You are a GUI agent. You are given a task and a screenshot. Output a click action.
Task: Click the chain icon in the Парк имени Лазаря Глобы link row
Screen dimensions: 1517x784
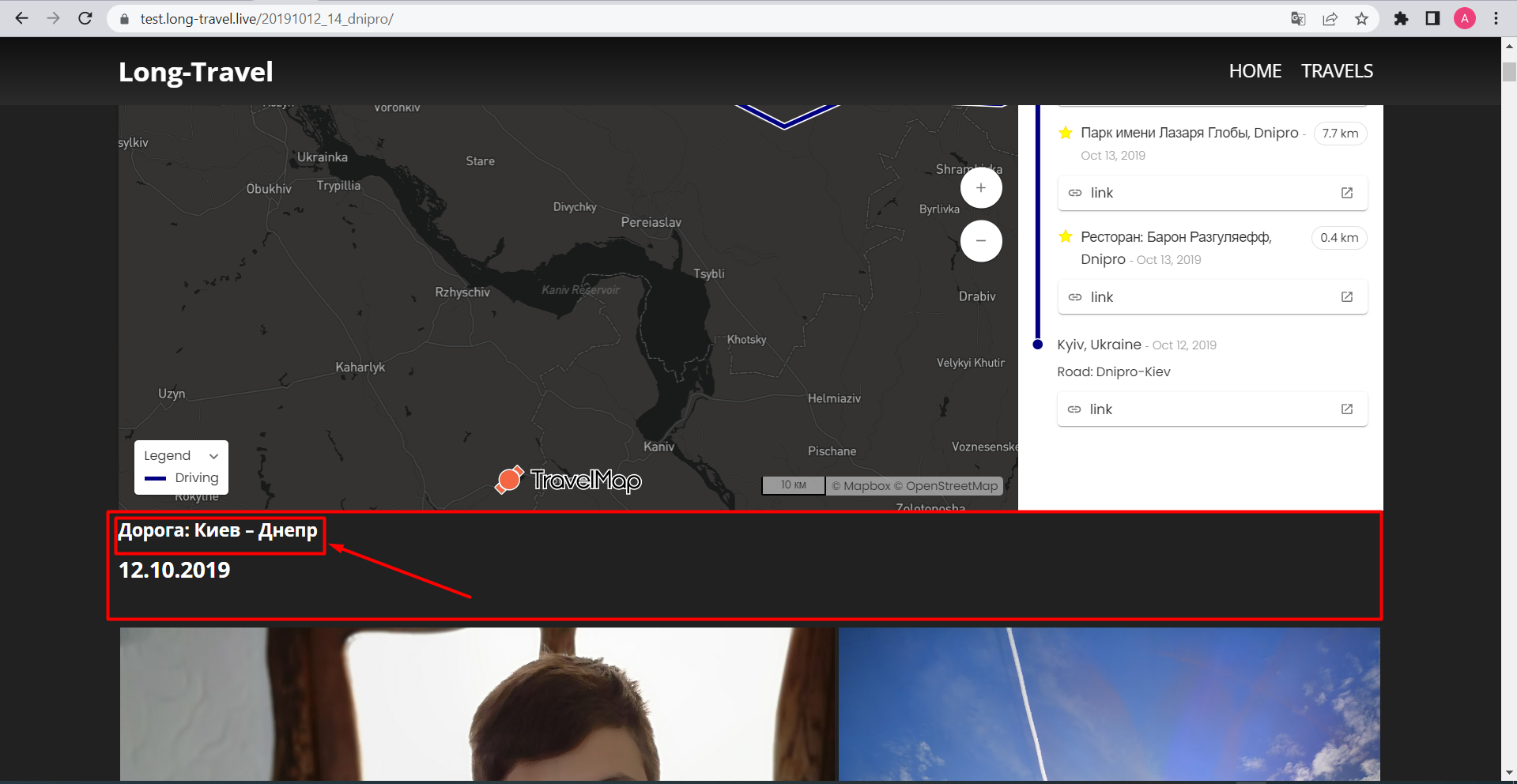click(1075, 193)
